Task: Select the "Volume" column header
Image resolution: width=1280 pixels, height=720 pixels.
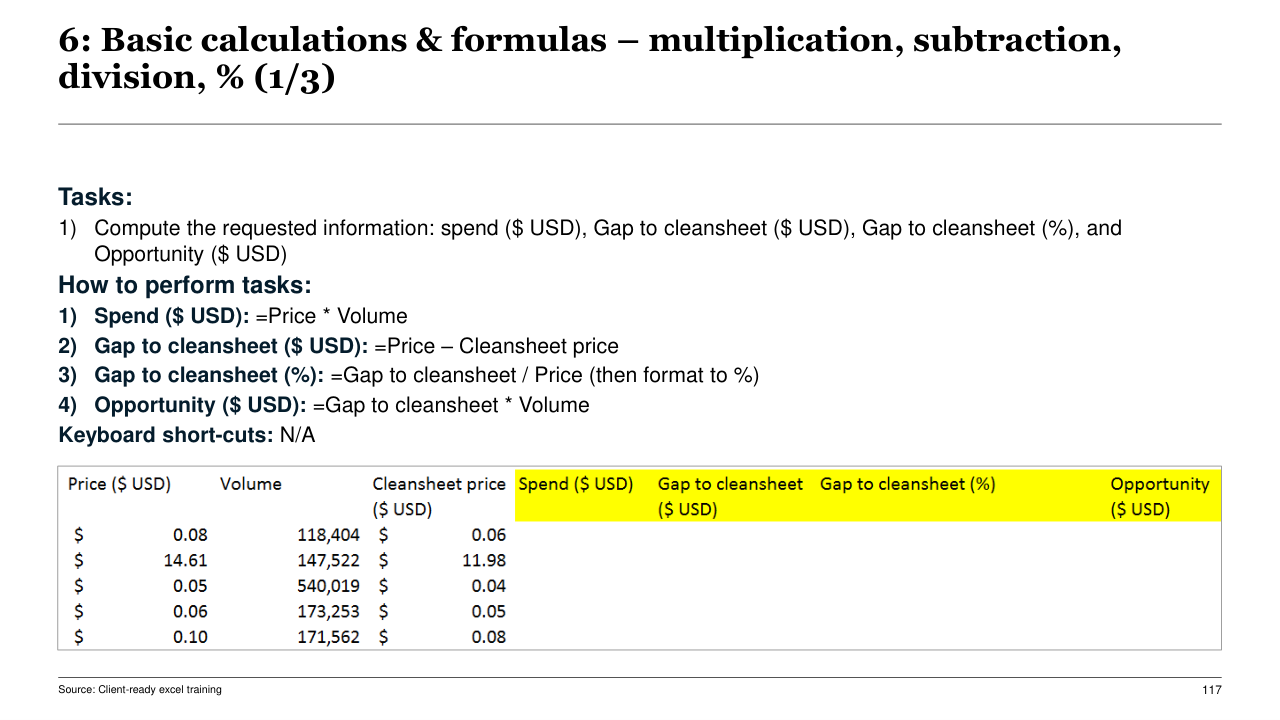Action: click(x=251, y=484)
